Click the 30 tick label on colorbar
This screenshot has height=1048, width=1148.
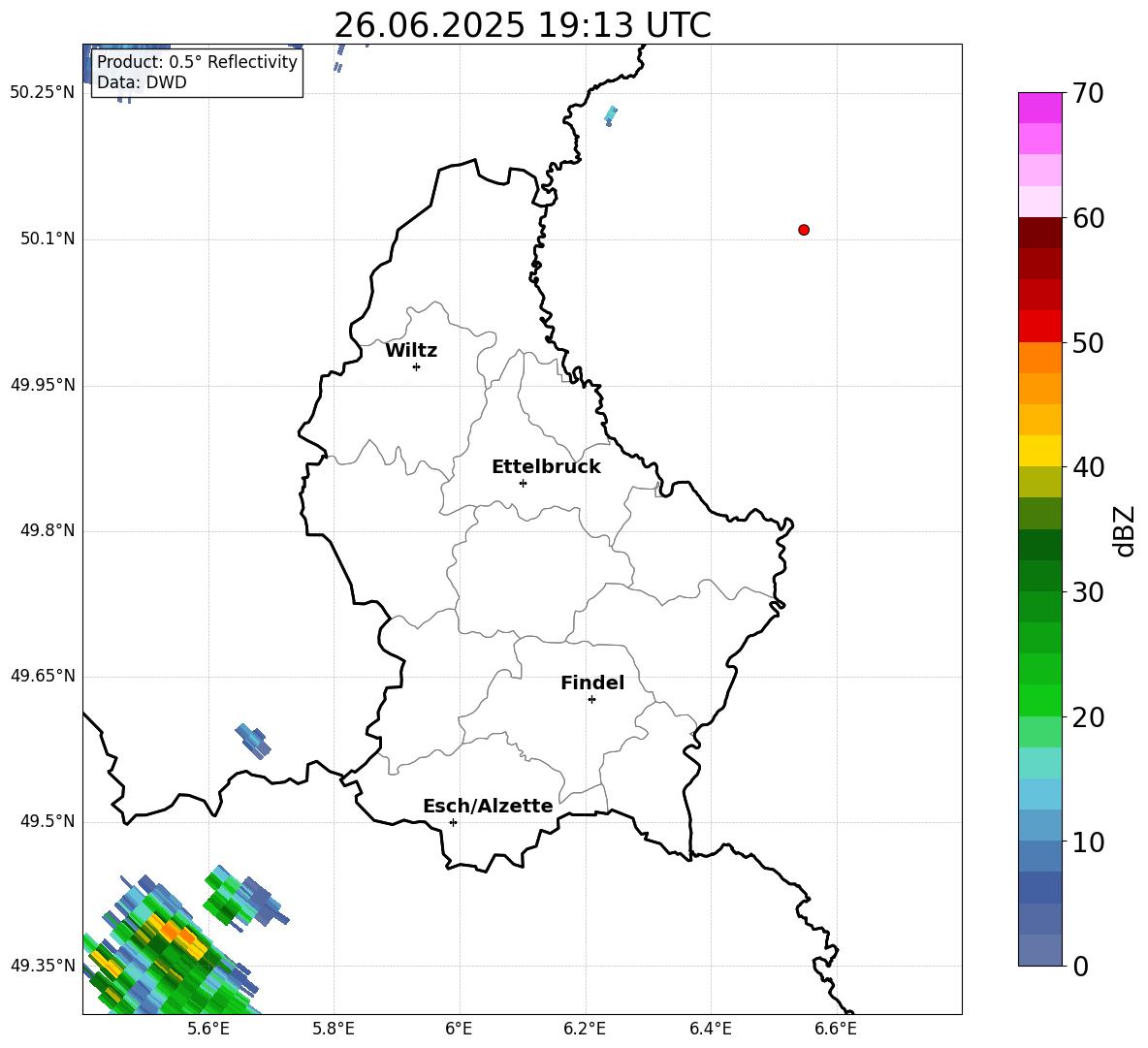click(x=1088, y=592)
